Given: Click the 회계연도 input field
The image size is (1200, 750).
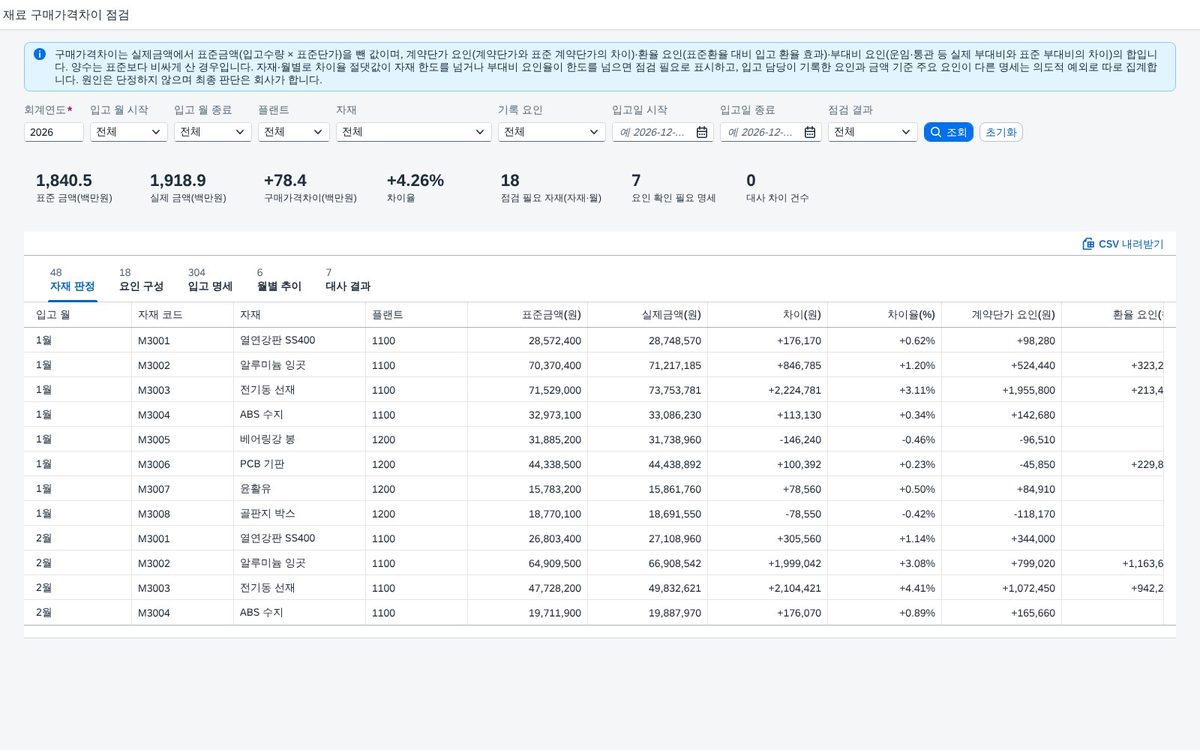Looking at the screenshot, I should pyautogui.click(x=54, y=132).
